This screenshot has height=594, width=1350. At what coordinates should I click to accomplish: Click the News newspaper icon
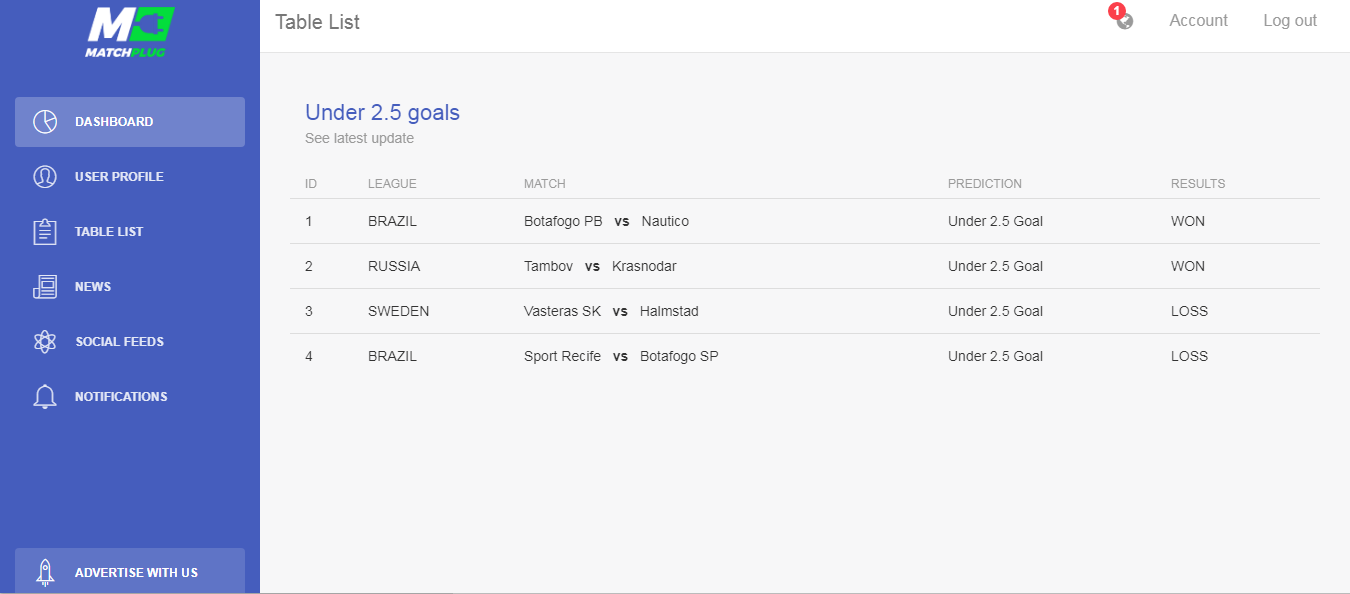click(x=45, y=287)
